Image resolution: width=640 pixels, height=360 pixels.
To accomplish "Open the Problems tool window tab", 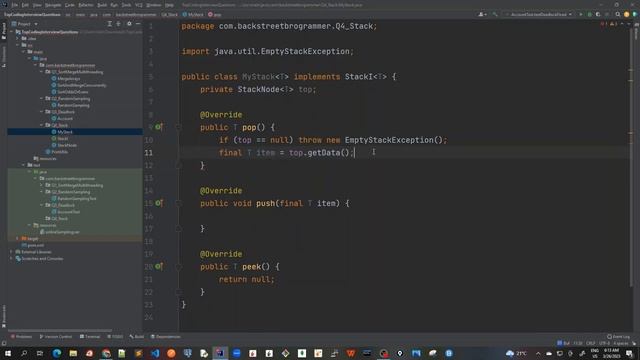I will pyautogui.click(x=21, y=337).
